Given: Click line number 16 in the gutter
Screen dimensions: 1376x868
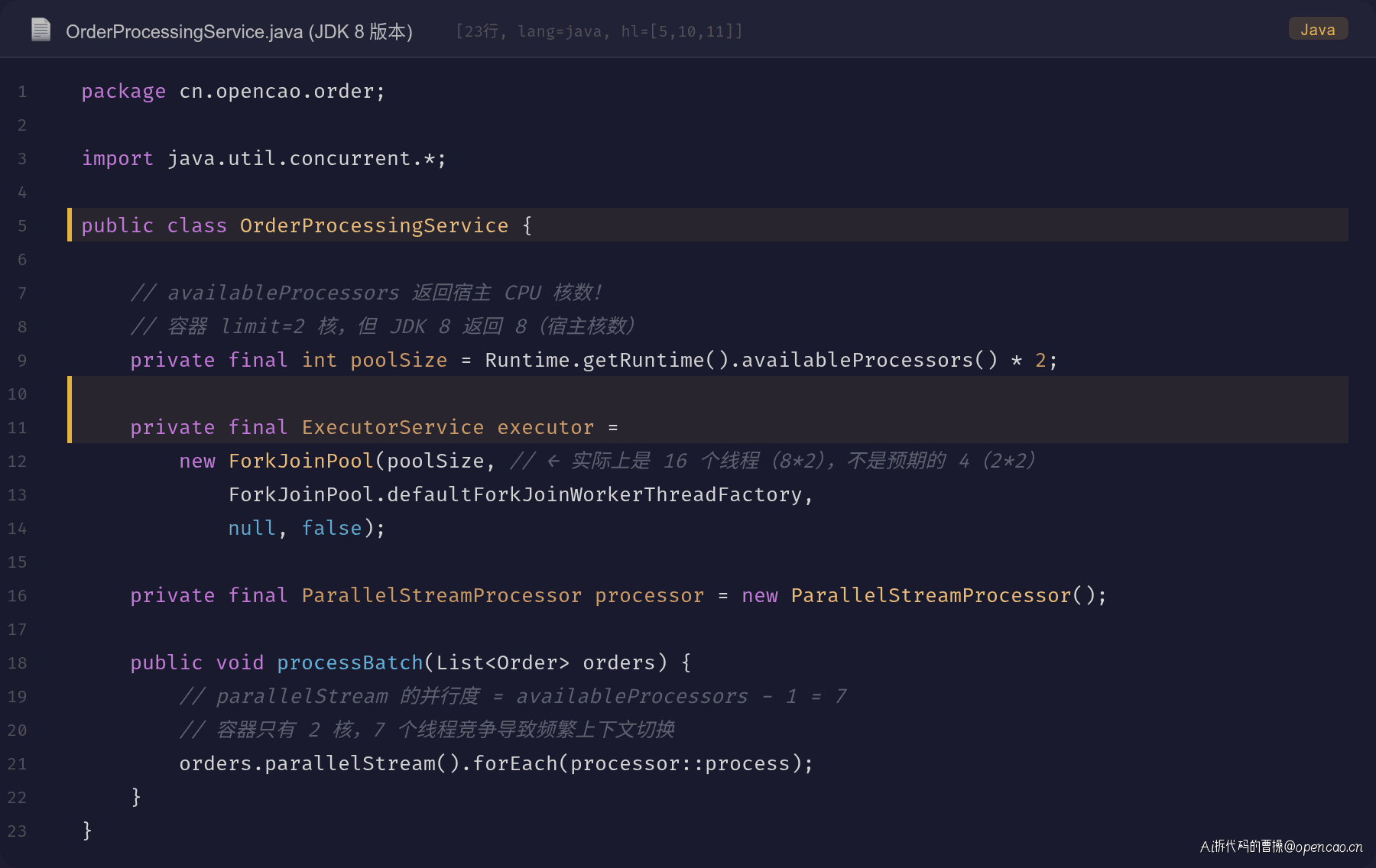Looking at the screenshot, I should pos(18,596).
